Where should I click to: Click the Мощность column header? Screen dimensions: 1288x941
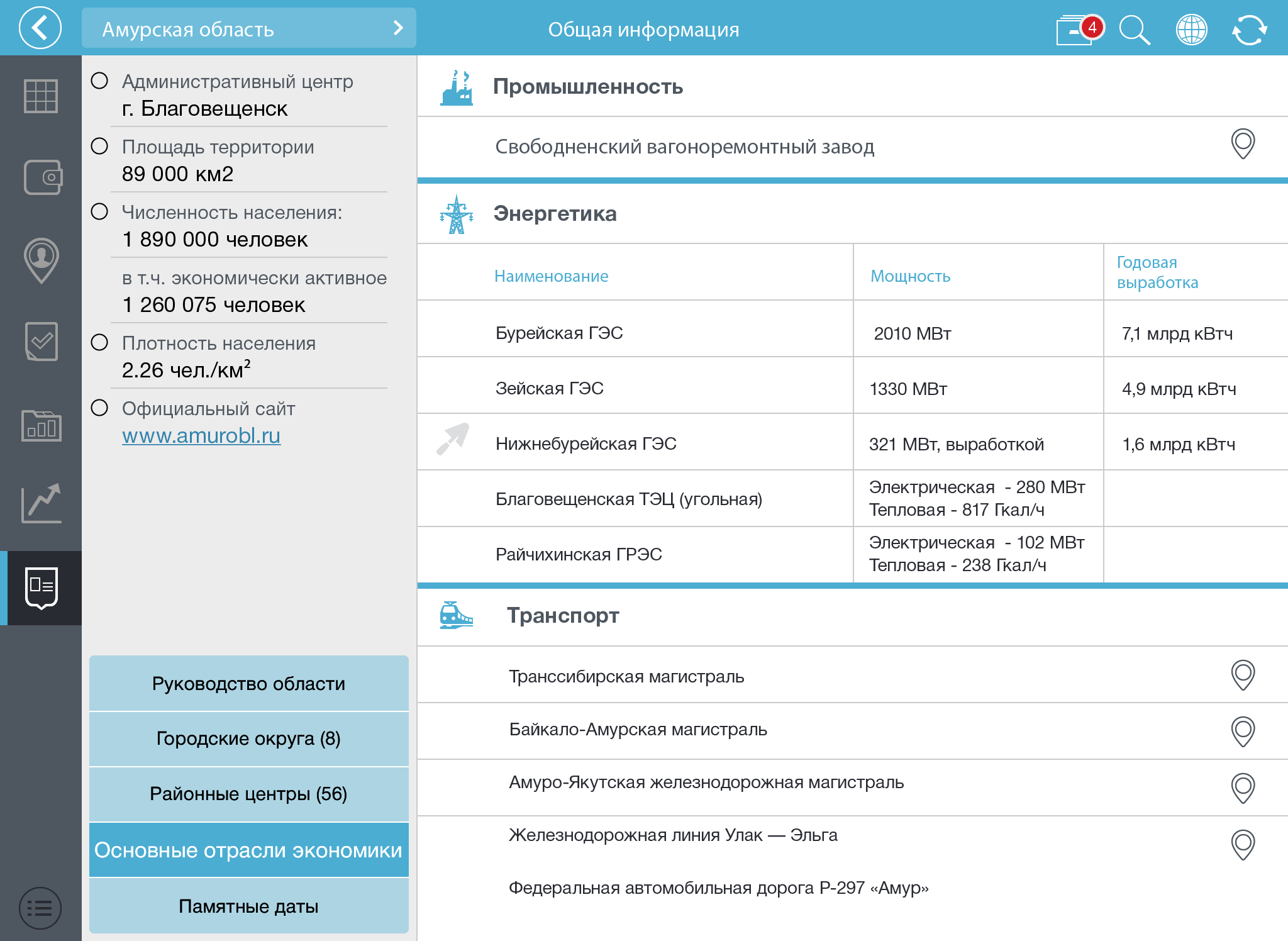[x=910, y=276]
